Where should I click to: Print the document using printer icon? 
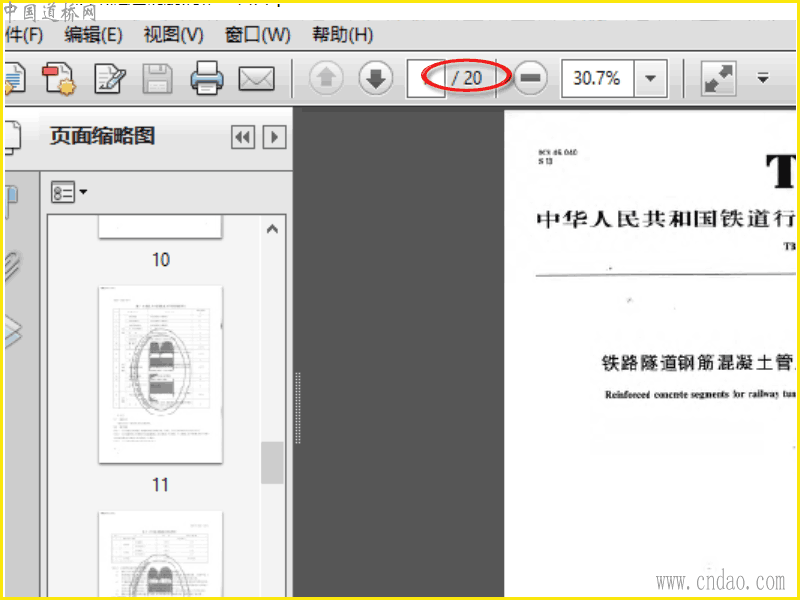coord(207,78)
